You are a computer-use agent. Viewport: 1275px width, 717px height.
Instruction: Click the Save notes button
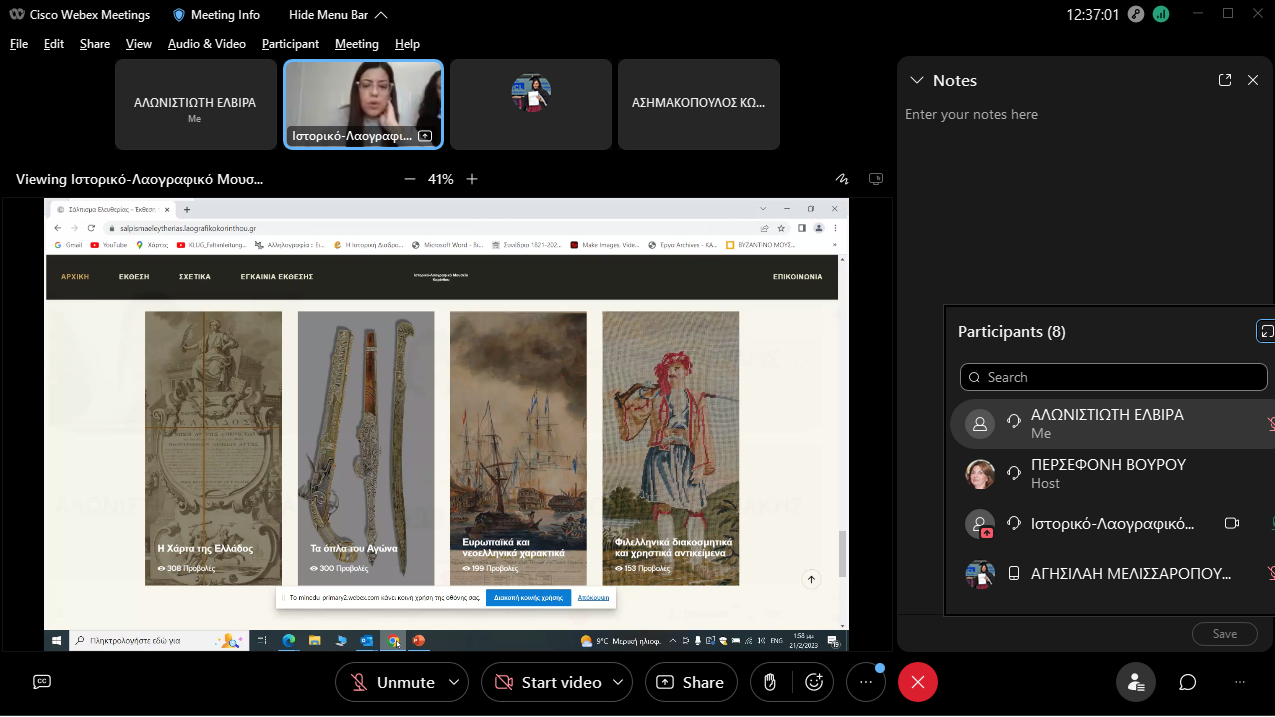pyautogui.click(x=1225, y=634)
